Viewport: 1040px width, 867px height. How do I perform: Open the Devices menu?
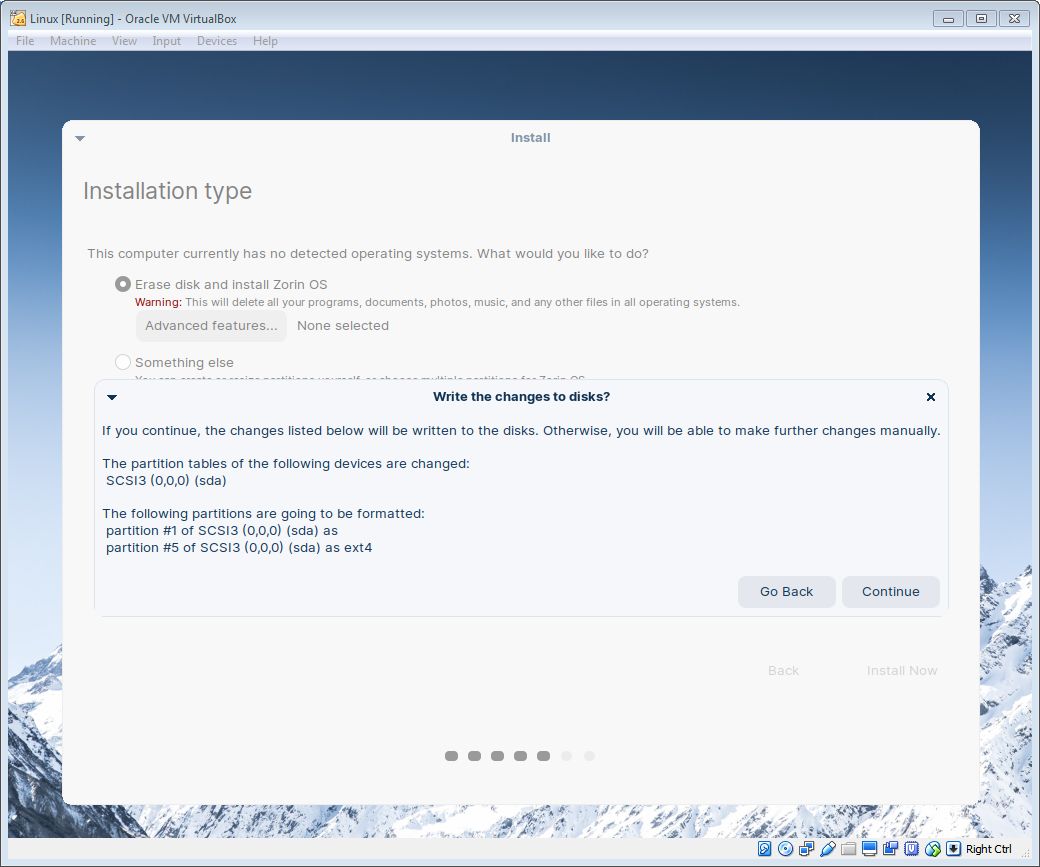pyautogui.click(x=217, y=40)
